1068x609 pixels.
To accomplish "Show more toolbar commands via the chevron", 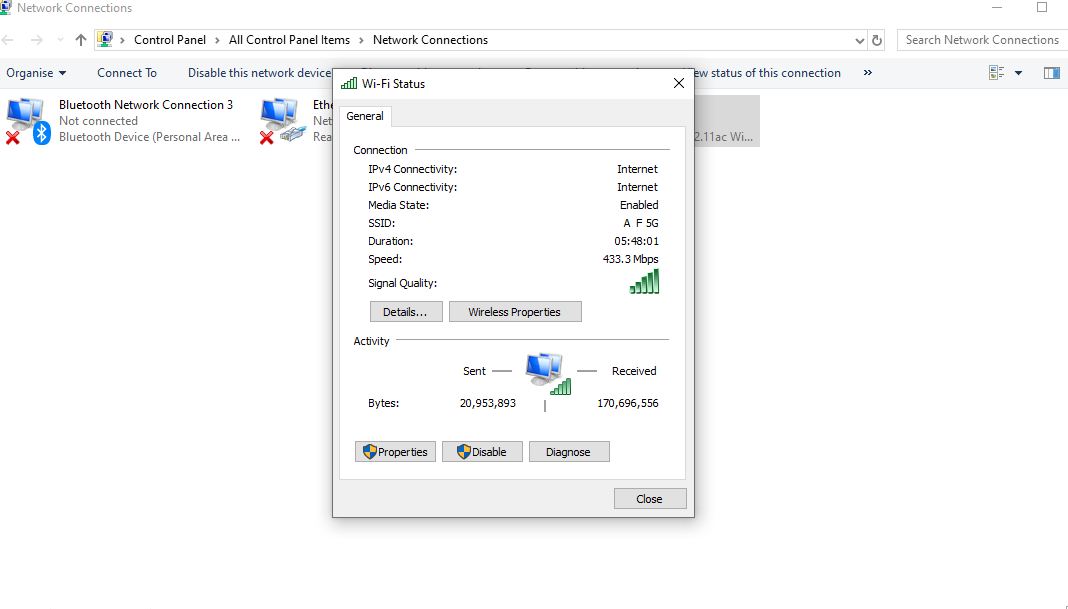I will tap(866, 72).
